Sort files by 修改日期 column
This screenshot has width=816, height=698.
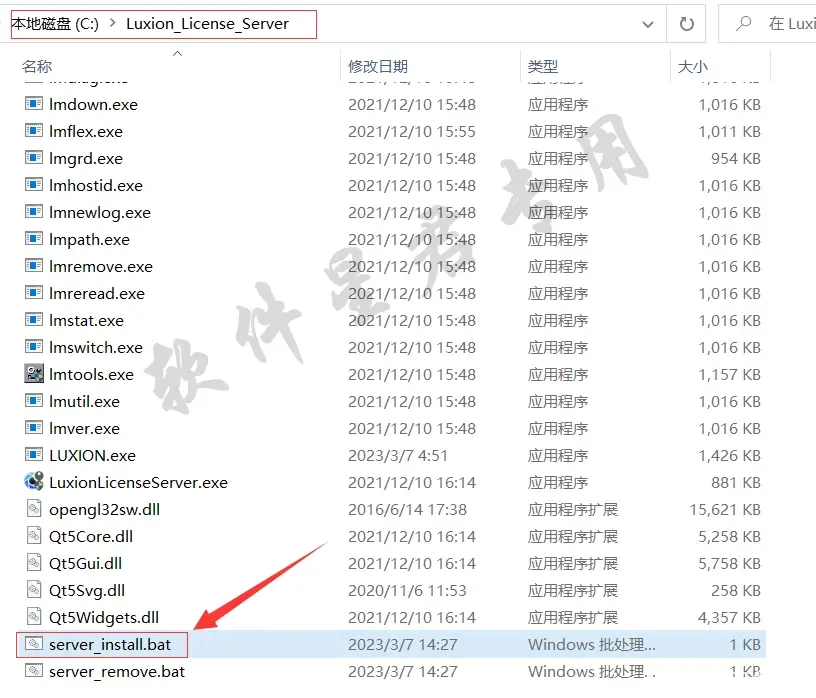point(378,67)
